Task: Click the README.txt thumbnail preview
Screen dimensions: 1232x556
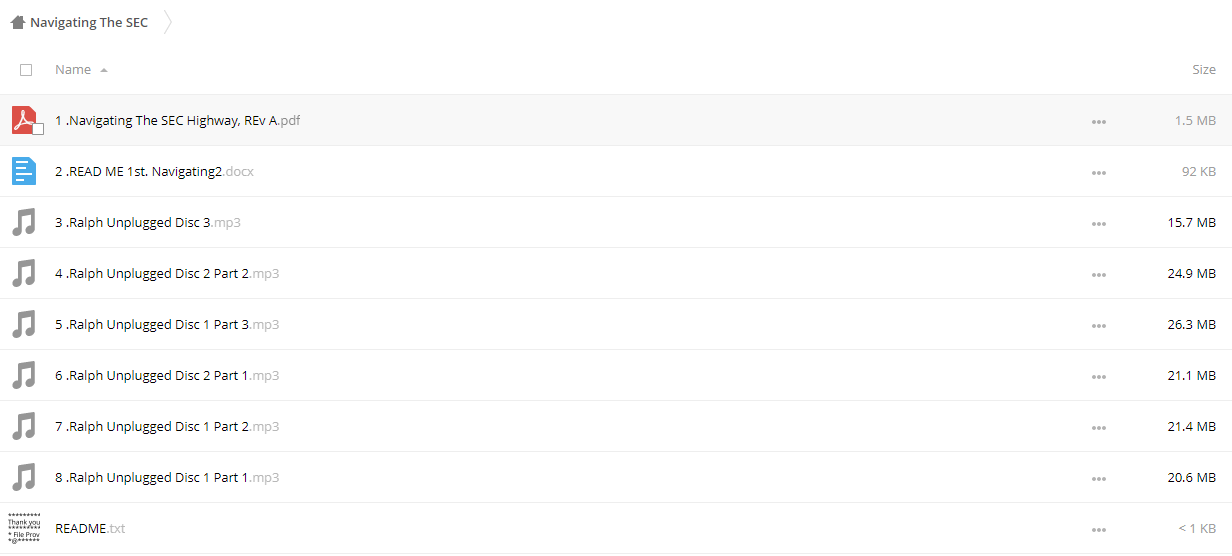Action: (24, 528)
